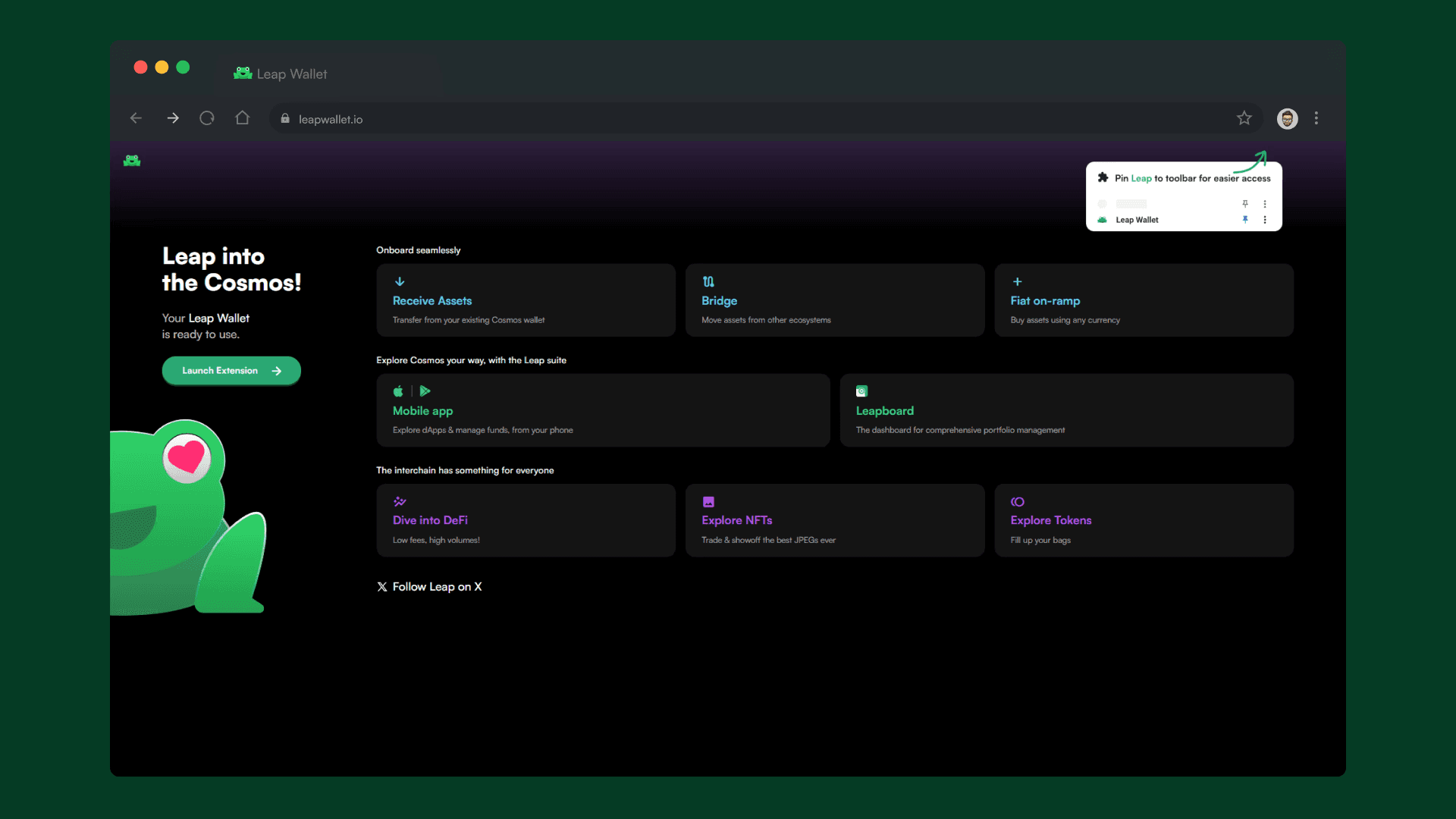
Task: Bookmark this page with the star icon
Action: [x=1244, y=118]
